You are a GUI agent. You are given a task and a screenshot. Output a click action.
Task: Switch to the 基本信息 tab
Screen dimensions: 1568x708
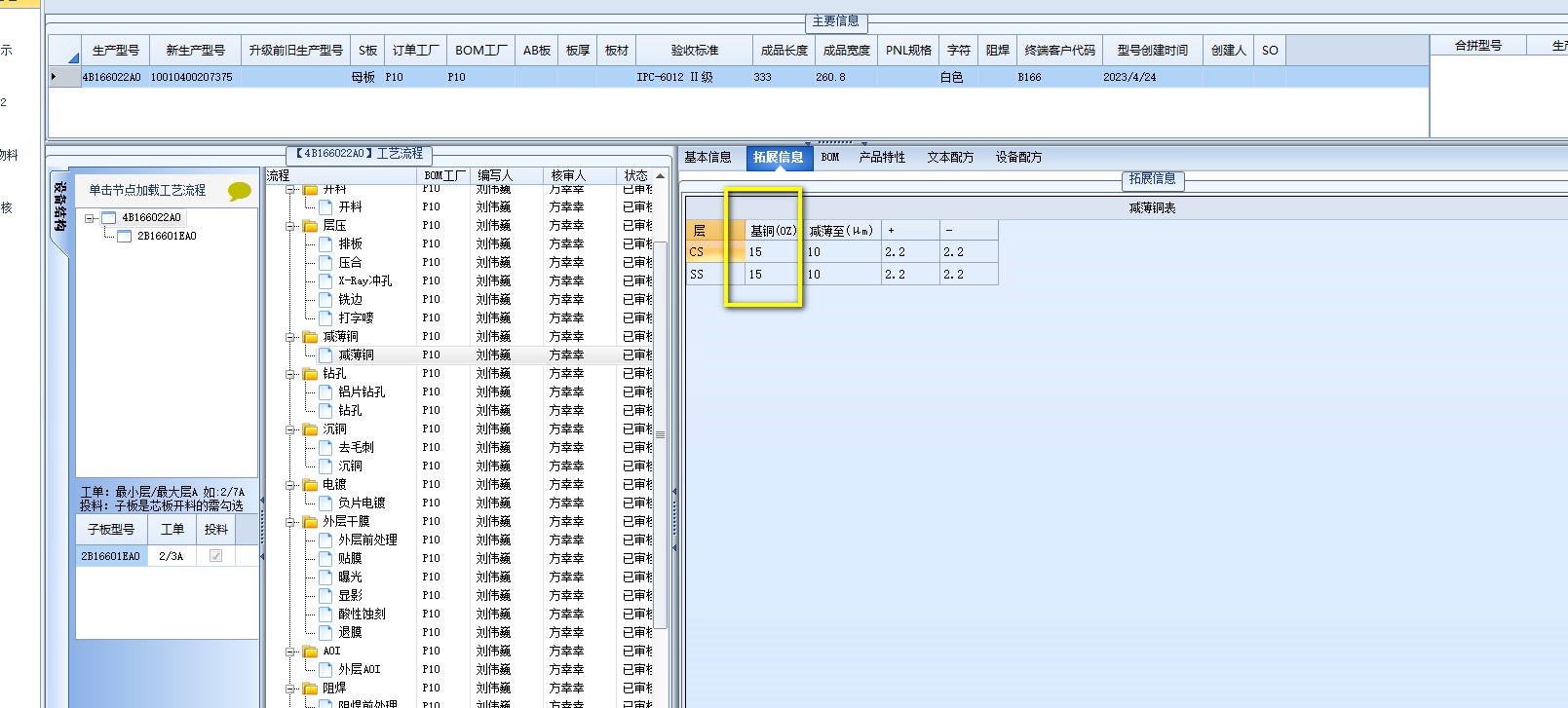point(708,158)
